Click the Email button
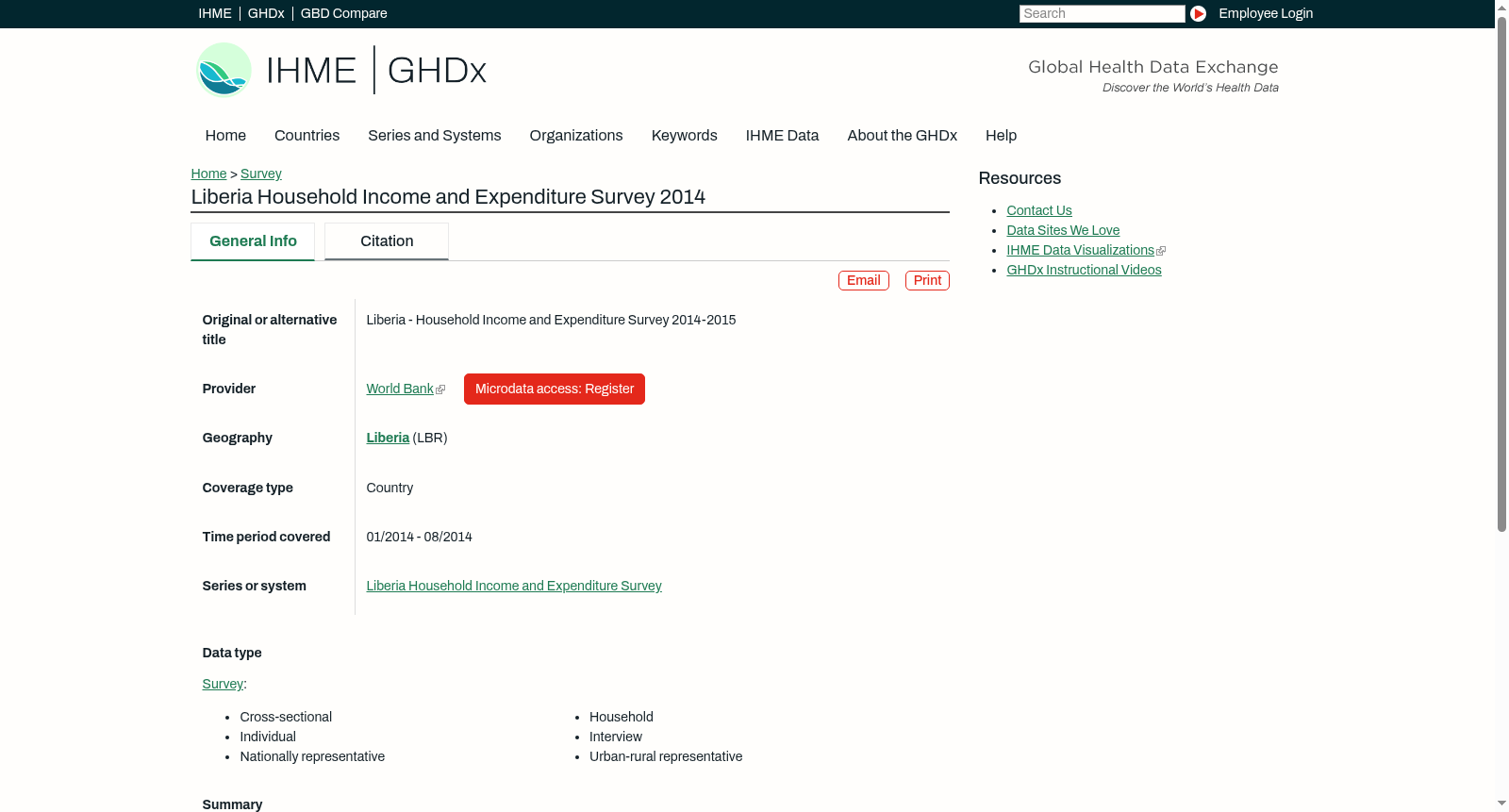Viewport: 1509px width, 812px height. [864, 280]
